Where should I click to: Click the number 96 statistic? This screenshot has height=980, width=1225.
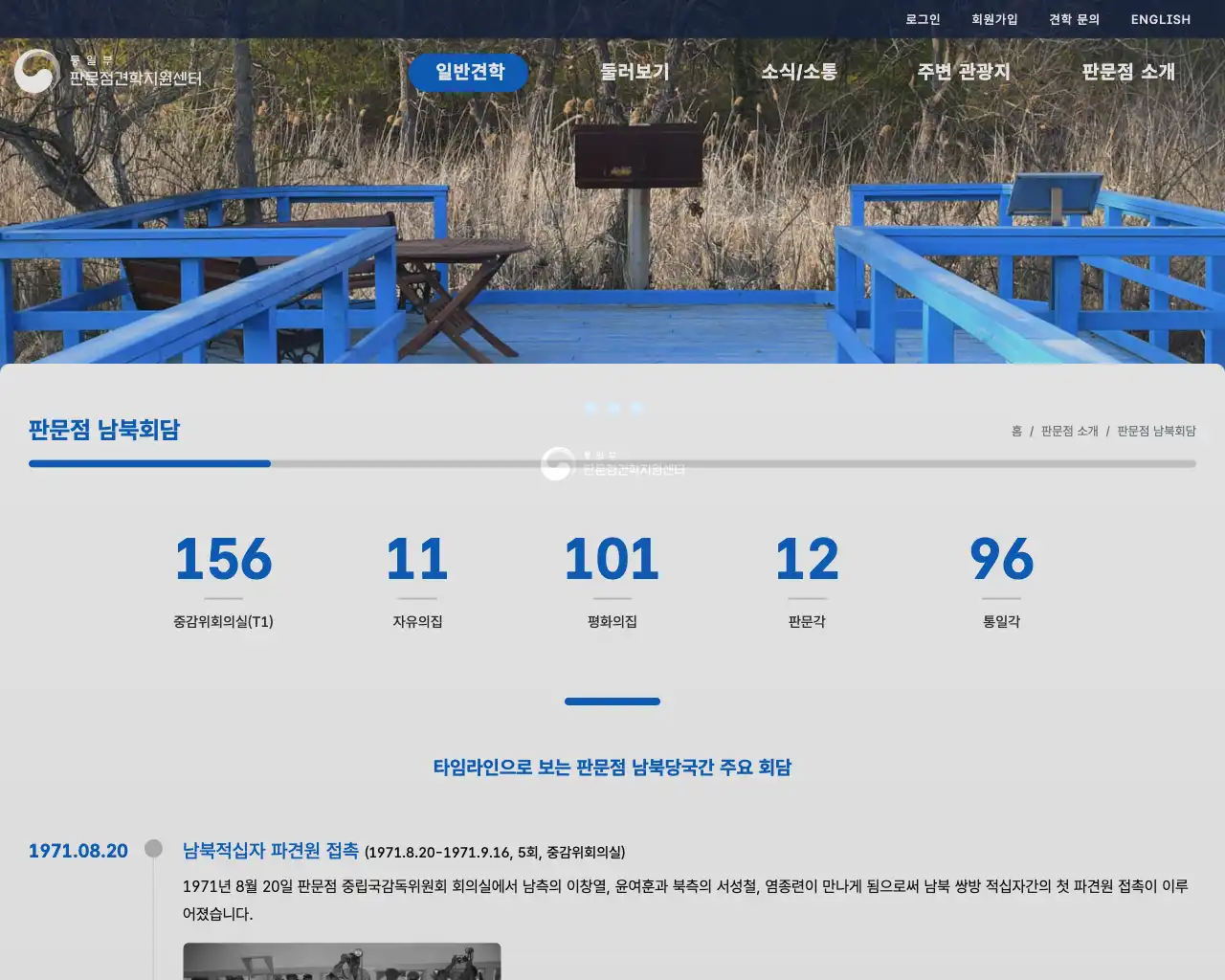(1001, 559)
